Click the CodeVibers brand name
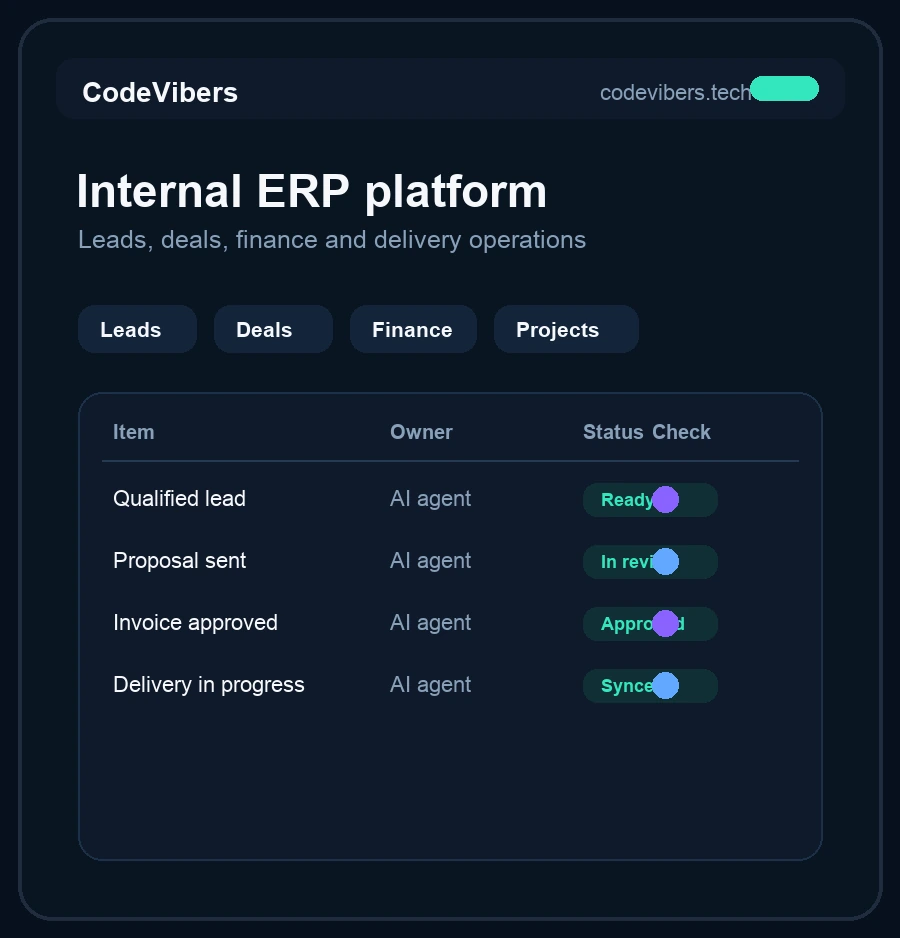This screenshot has height=938, width=900. 160,92
